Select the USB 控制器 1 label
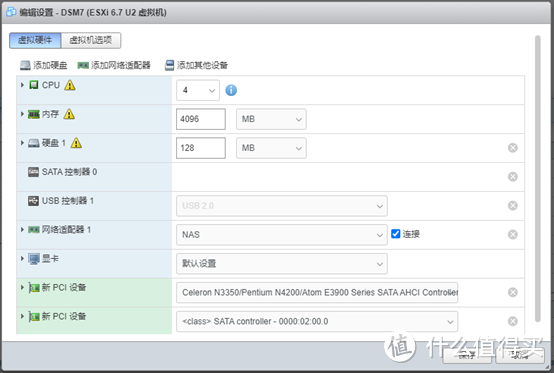 (68, 201)
